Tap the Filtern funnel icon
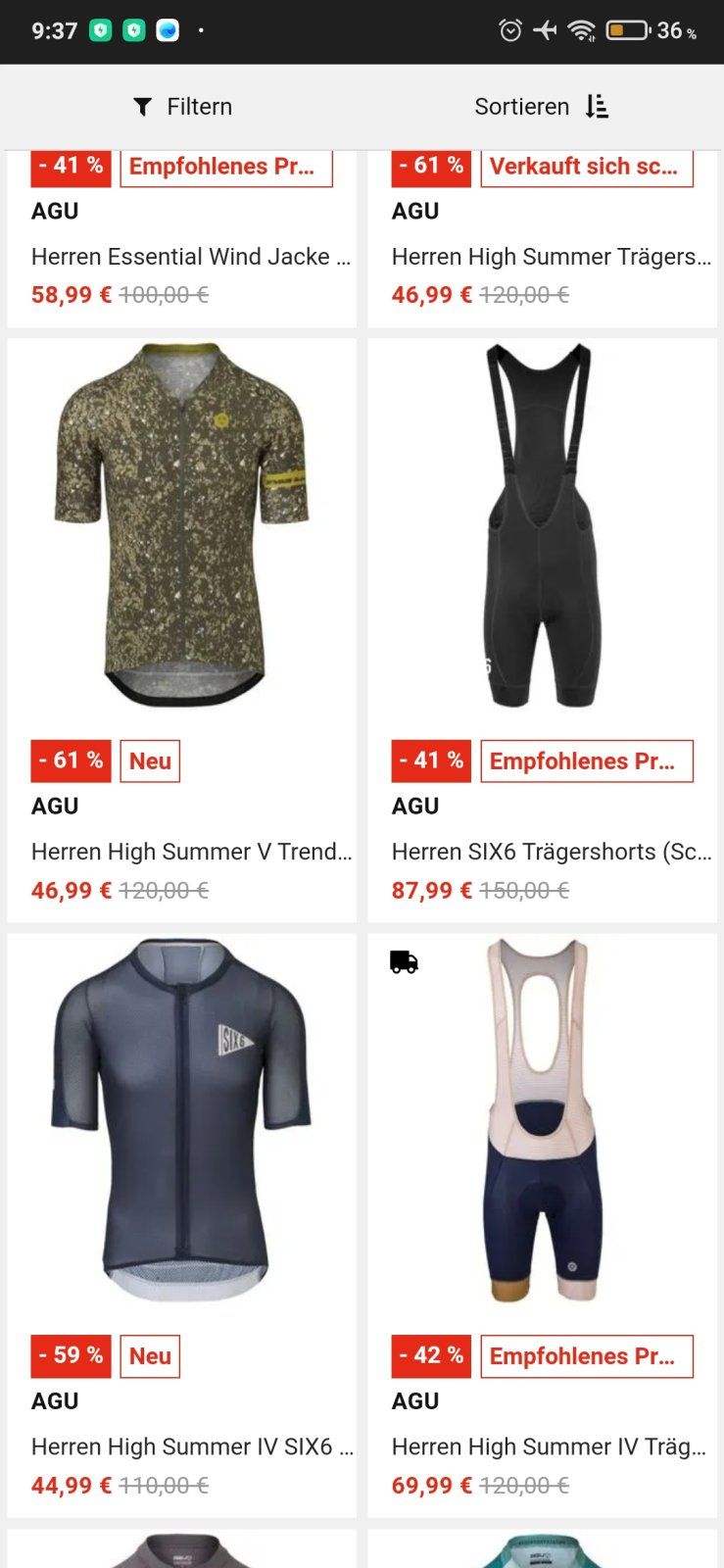Screen dimensions: 724x1568 143,107
